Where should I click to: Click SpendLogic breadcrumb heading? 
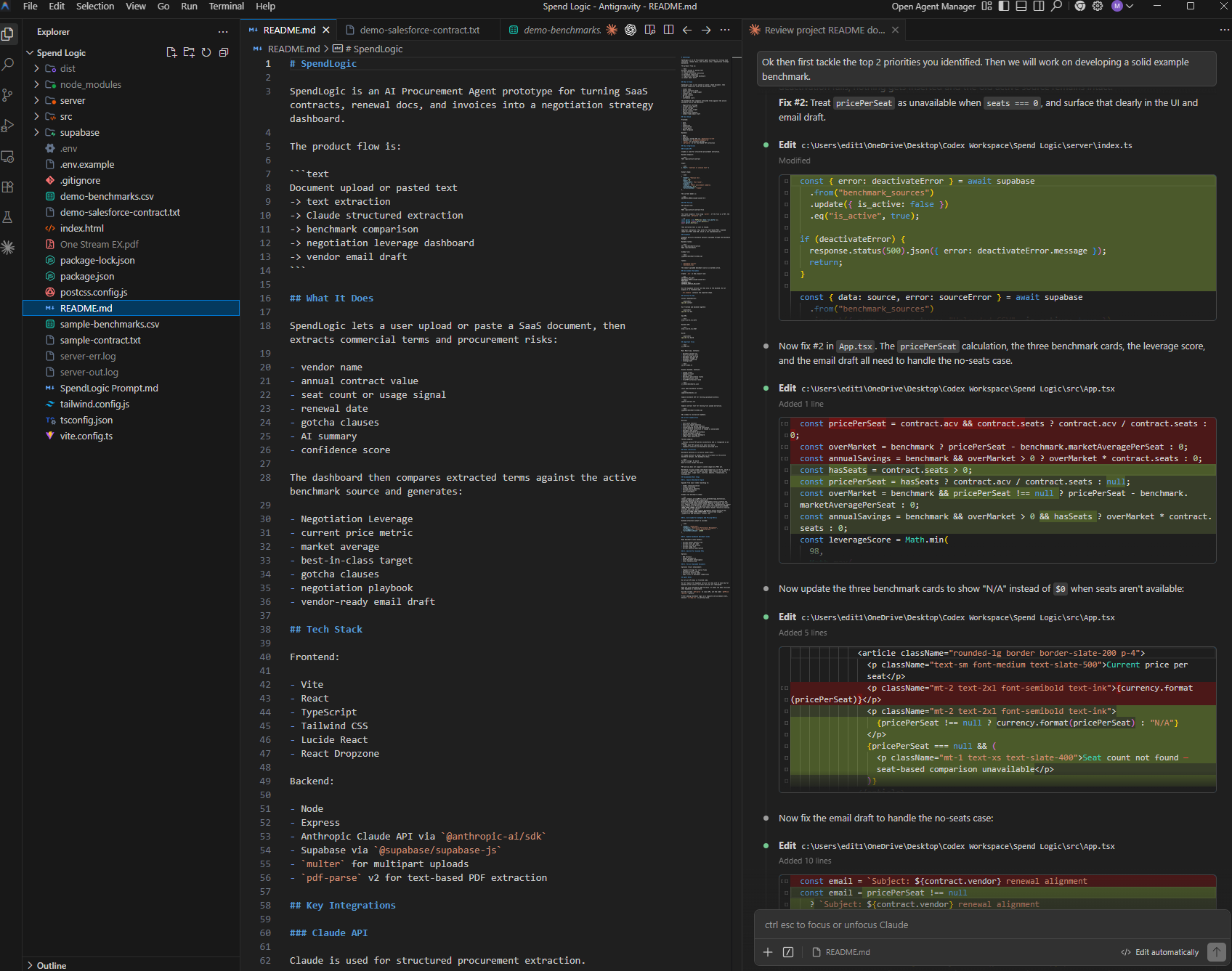pyautogui.click(x=373, y=49)
